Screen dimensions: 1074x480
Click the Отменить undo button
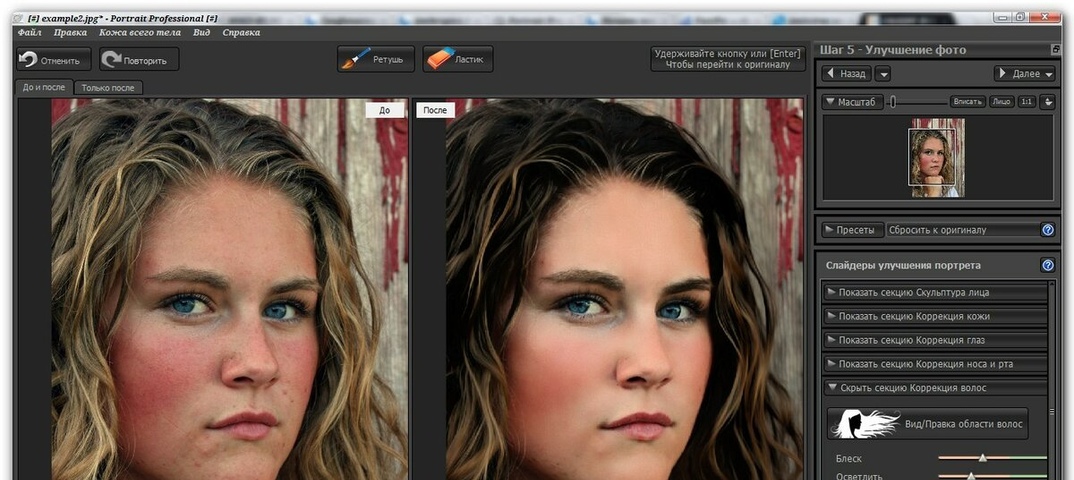coord(54,60)
